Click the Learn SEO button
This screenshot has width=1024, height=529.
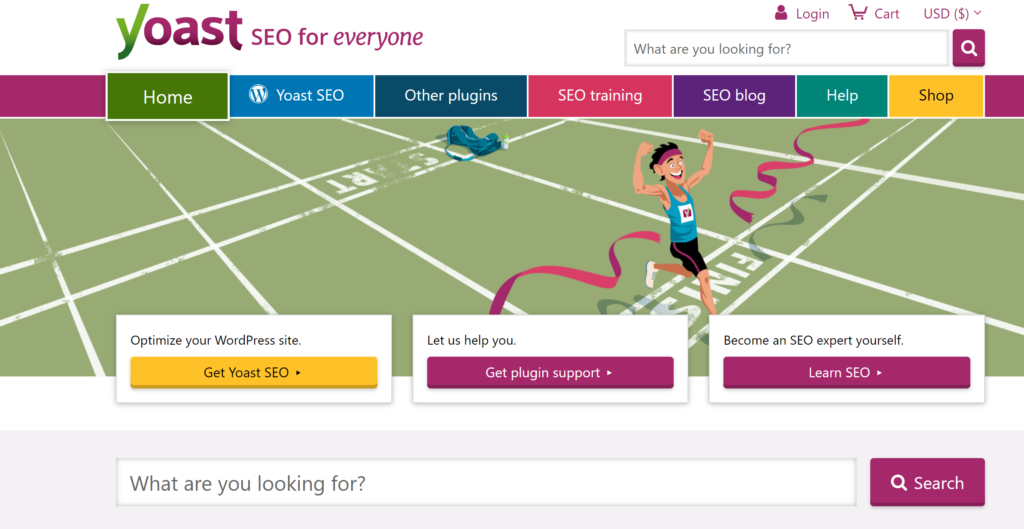click(846, 373)
